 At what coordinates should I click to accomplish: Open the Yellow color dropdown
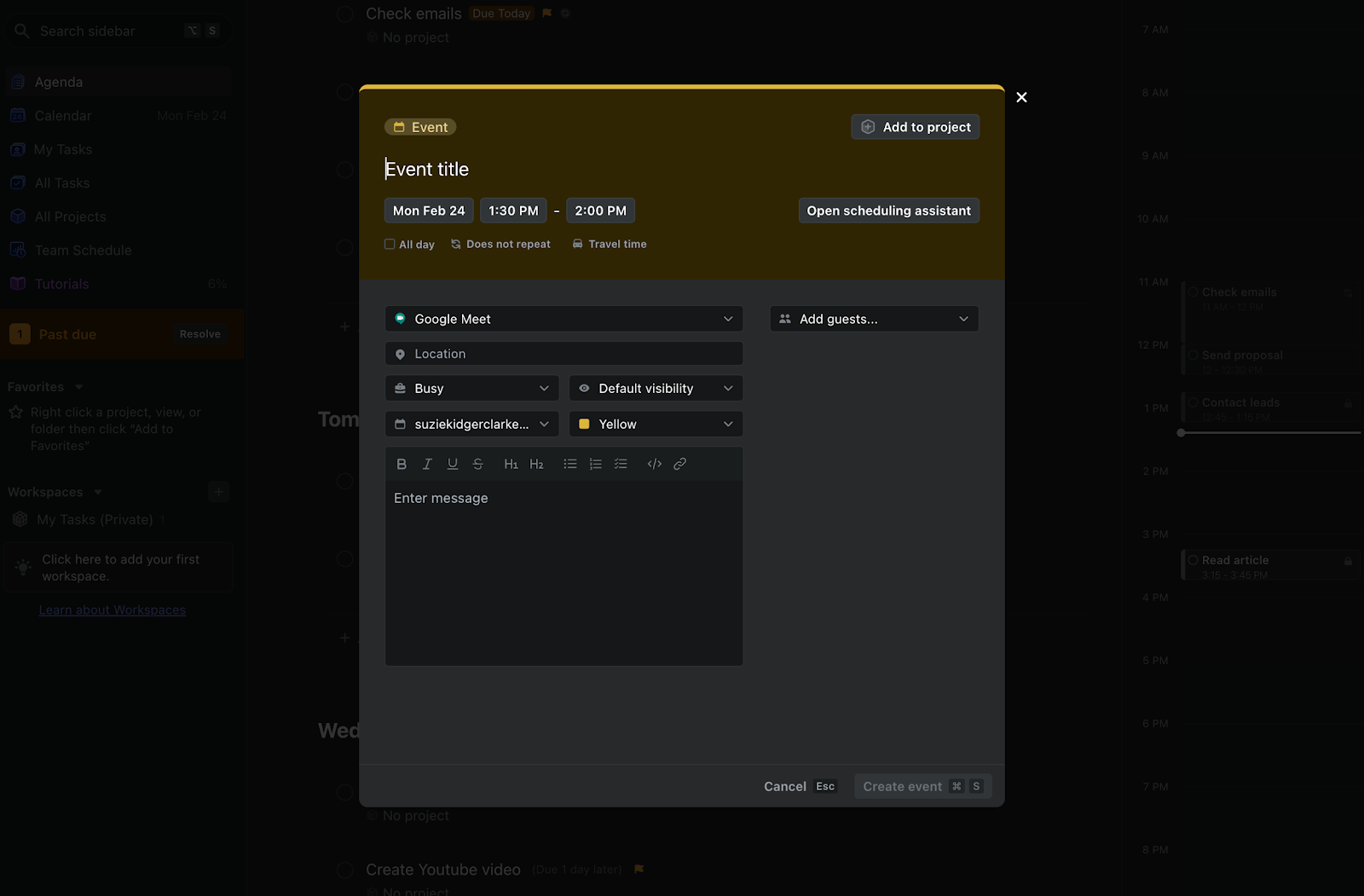tap(656, 425)
